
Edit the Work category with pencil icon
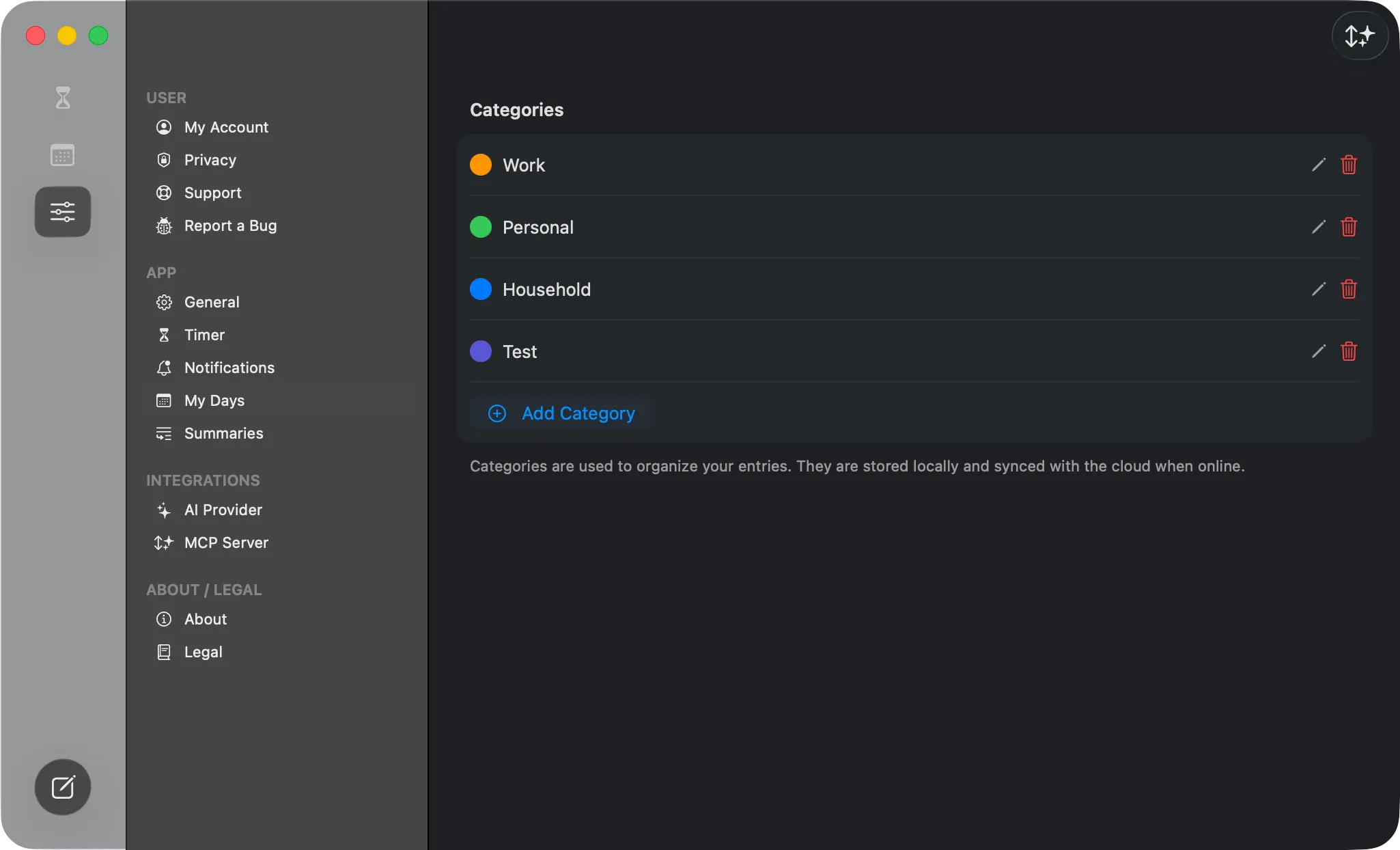[x=1319, y=165]
